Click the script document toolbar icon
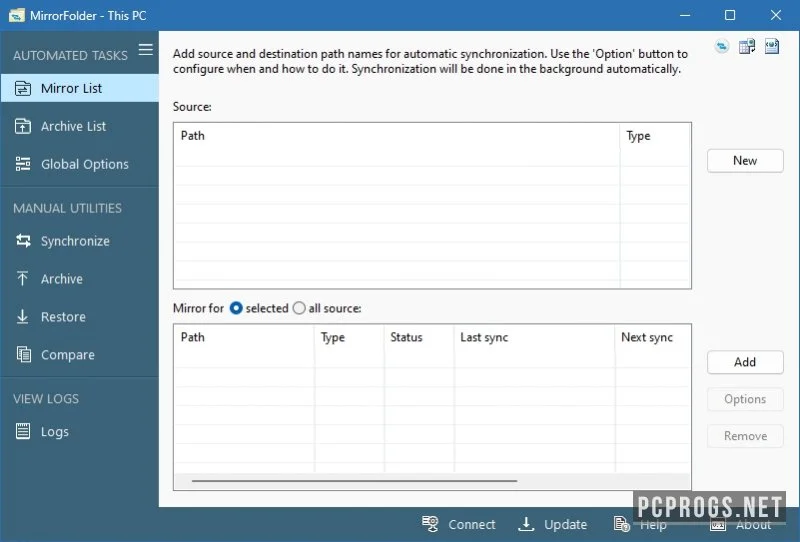This screenshot has height=542, width=800. pyautogui.click(x=772, y=46)
